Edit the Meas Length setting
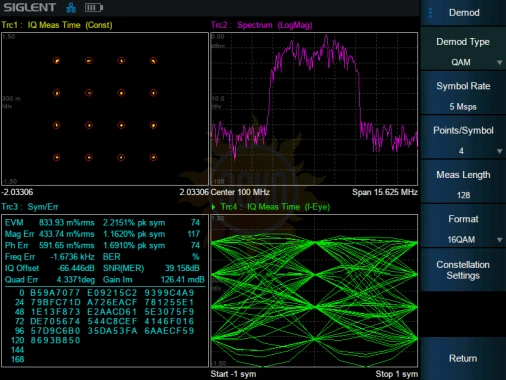Screen dimensions: 506x380 pyautogui.click(x=463, y=182)
